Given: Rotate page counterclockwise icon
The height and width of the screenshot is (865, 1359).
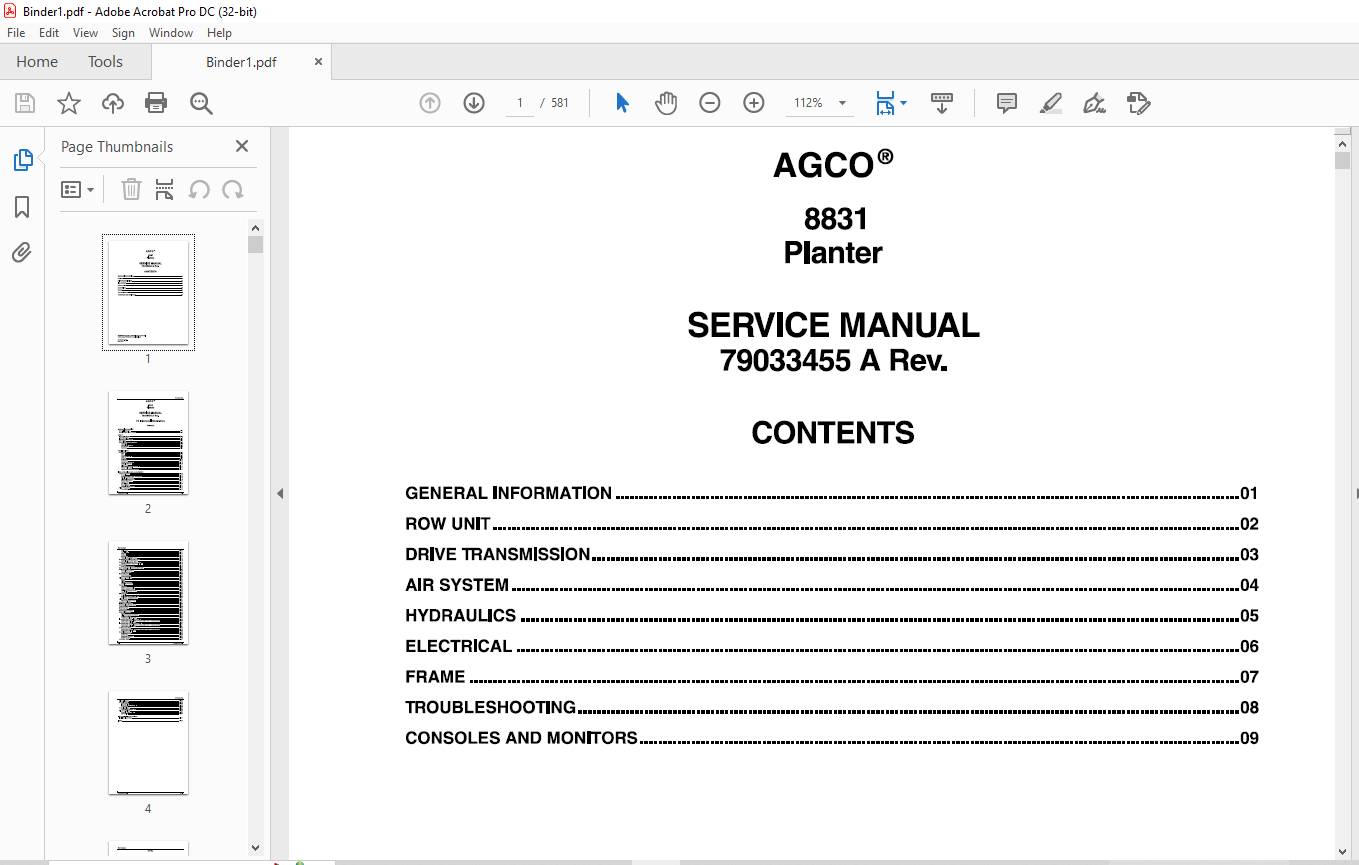Looking at the screenshot, I should click(x=199, y=190).
